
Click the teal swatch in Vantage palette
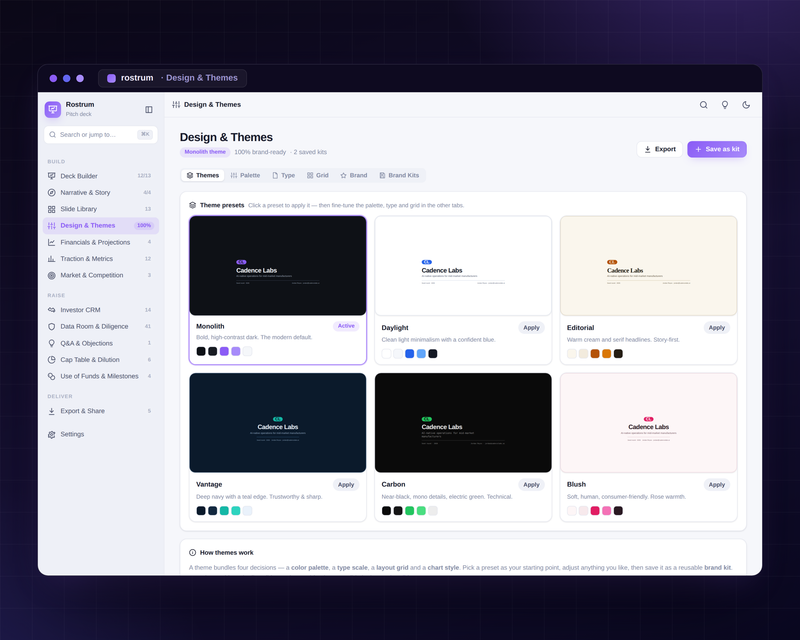[x=224, y=511]
